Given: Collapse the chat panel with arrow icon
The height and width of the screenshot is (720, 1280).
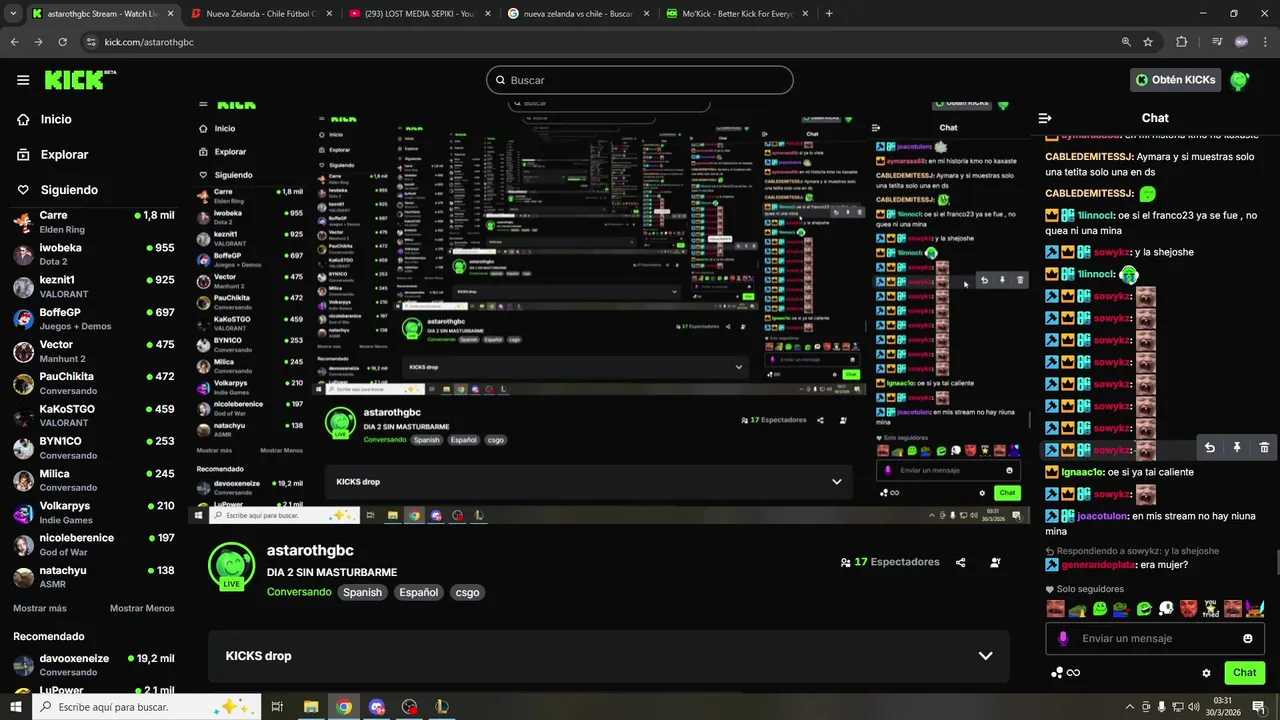Looking at the screenshot, I should (x=1045, y=118).
